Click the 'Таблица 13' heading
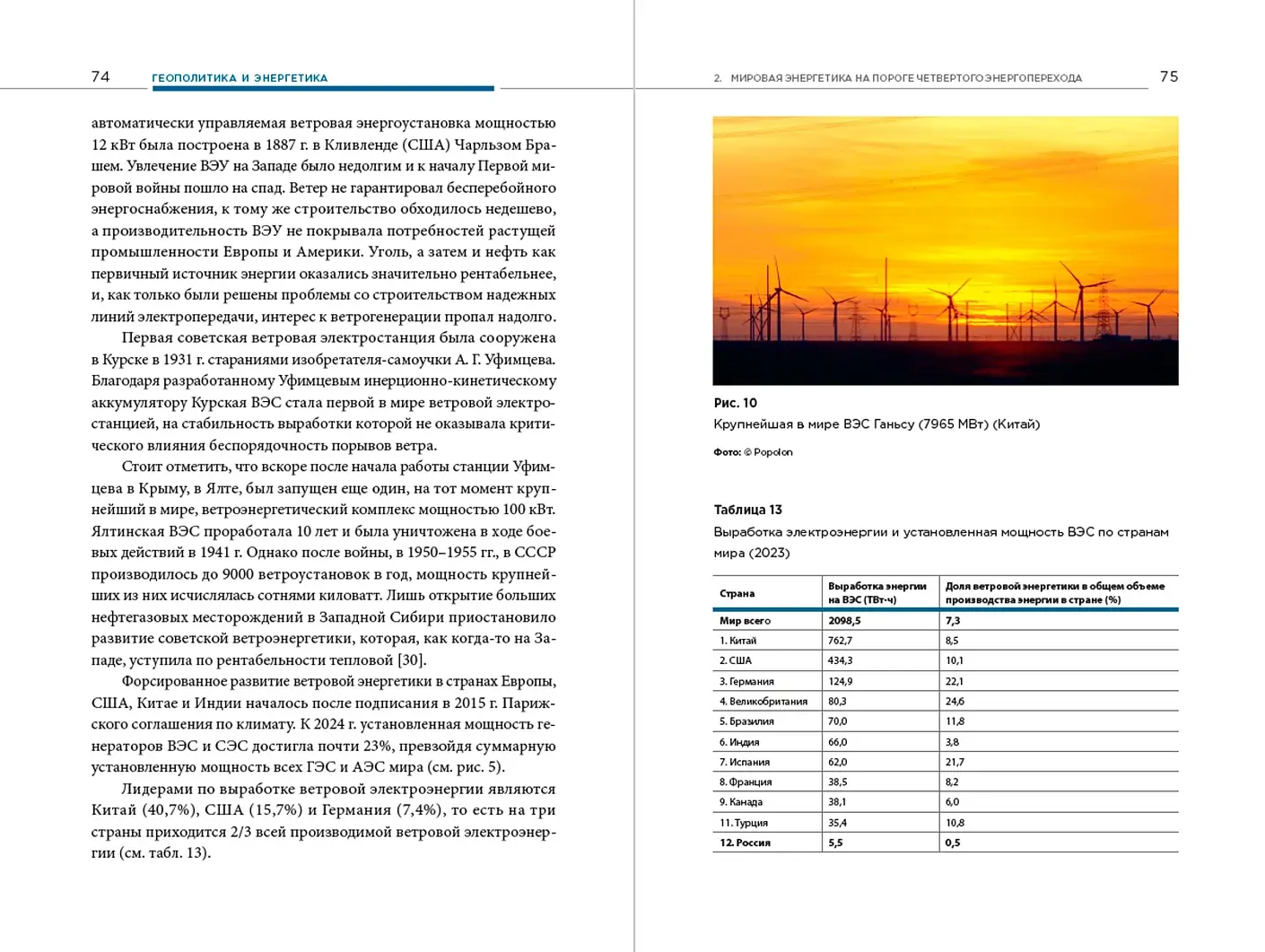 (x=747, y=510)
